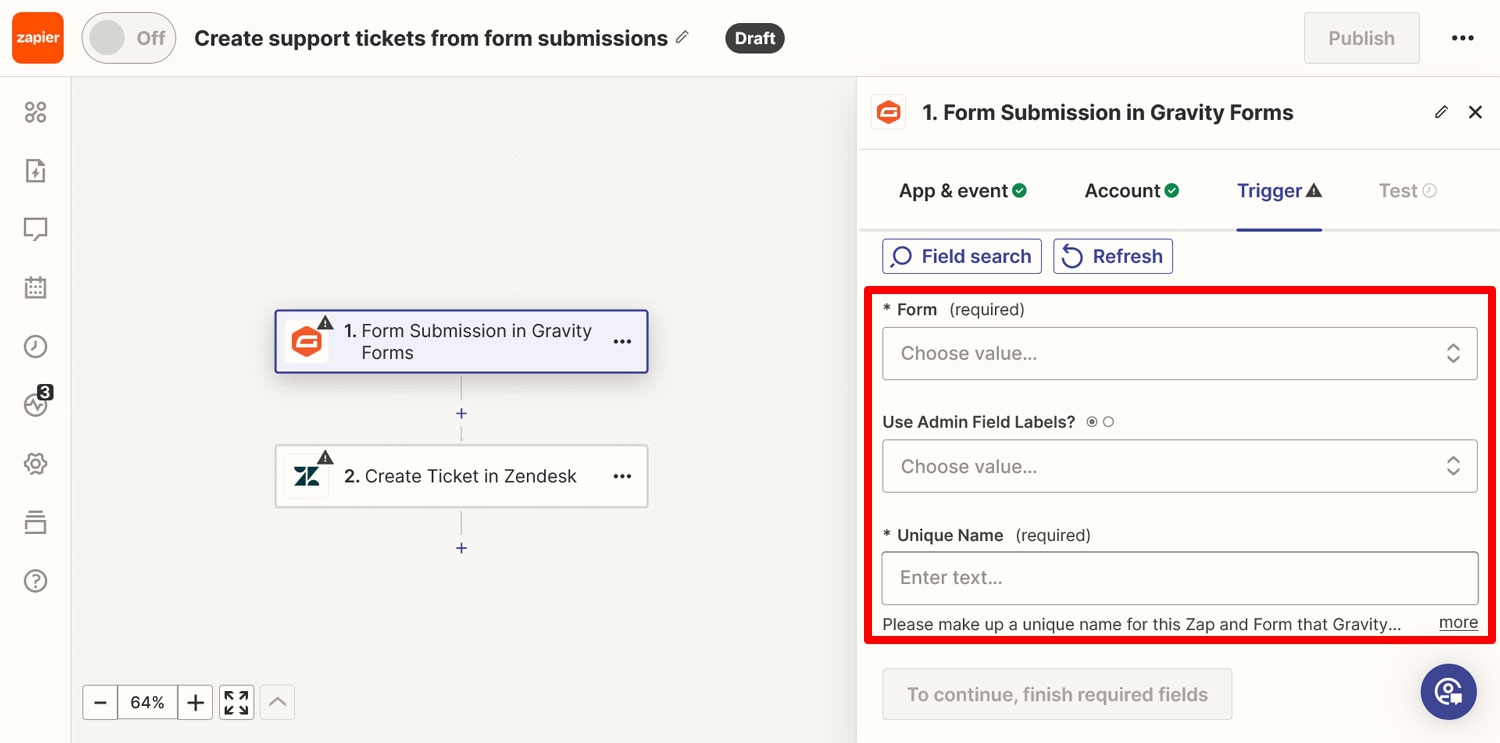
Task: Select the Create Ticket in Zendesk step
Action: (461, 476)
